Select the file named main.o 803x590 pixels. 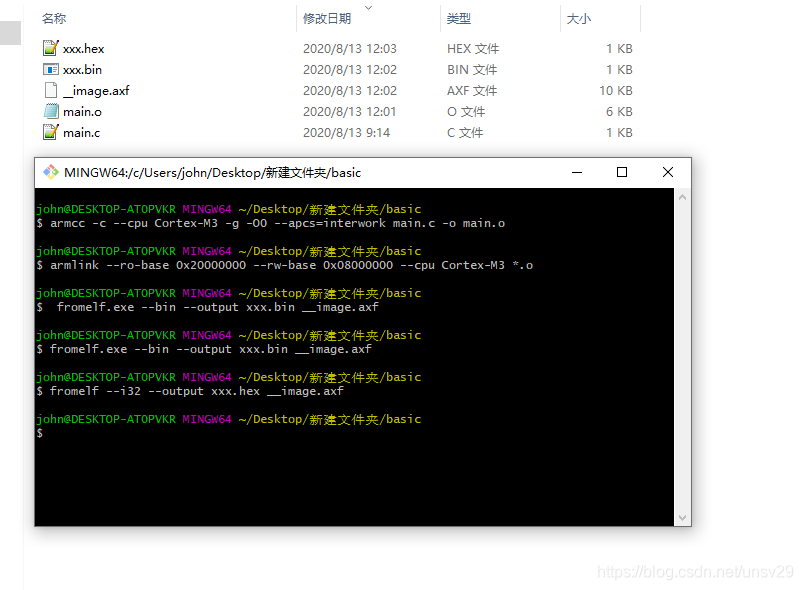[82, 112]
